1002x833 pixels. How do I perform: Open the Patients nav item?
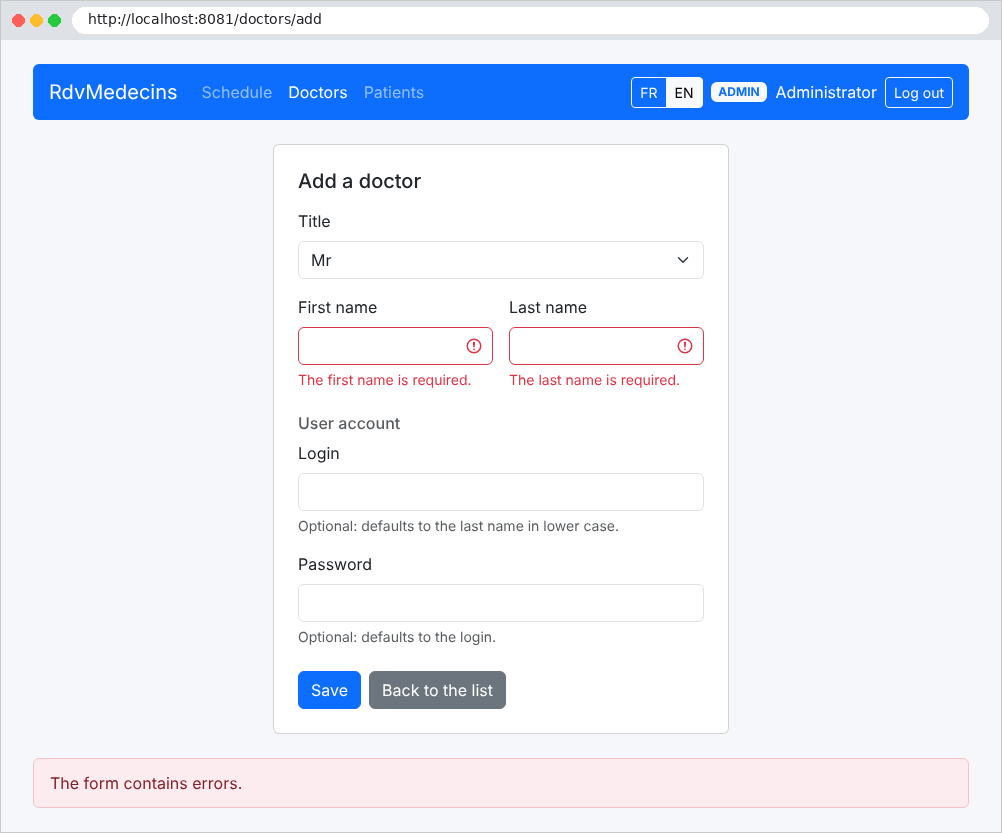(394, 93)
